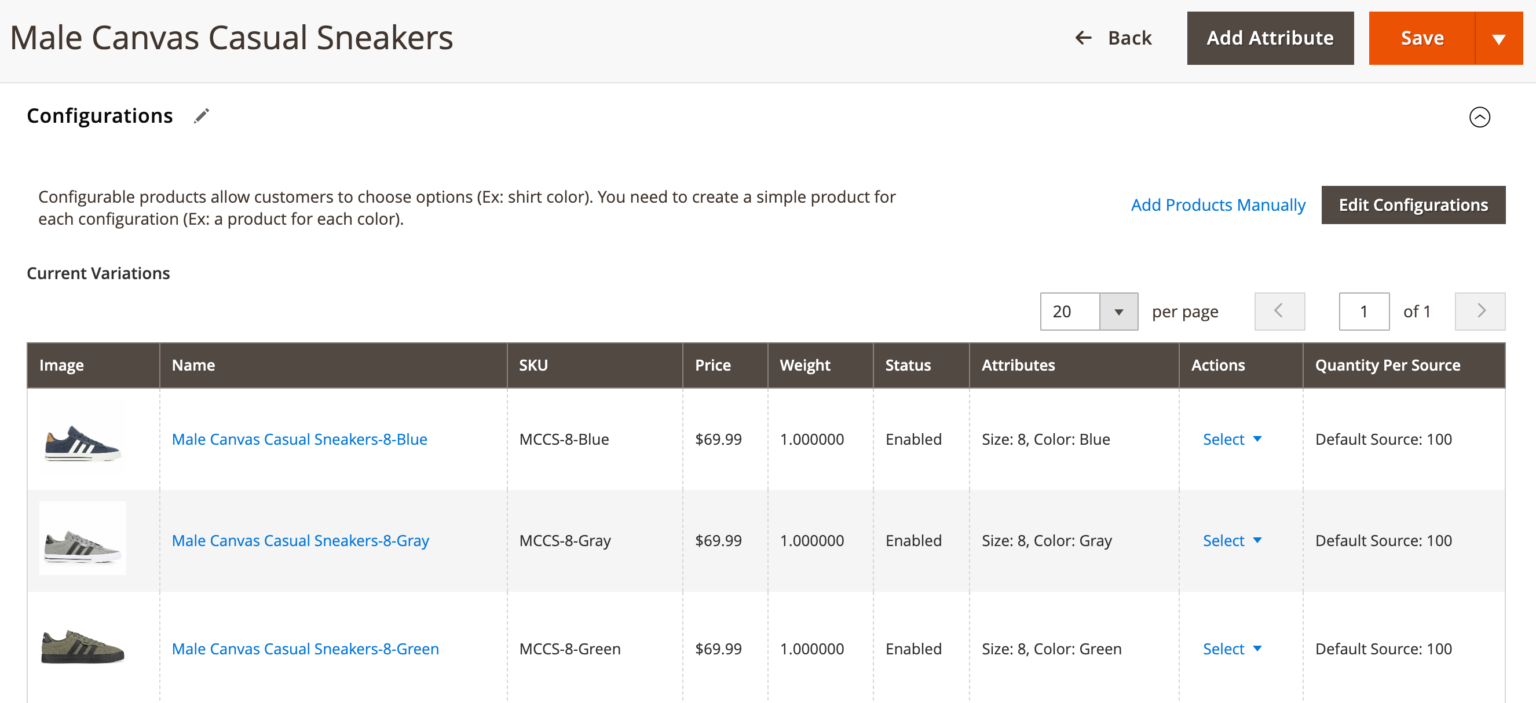Click the Save button
The height and width of the screenshot is (703, 1536).
[1422, 37]
